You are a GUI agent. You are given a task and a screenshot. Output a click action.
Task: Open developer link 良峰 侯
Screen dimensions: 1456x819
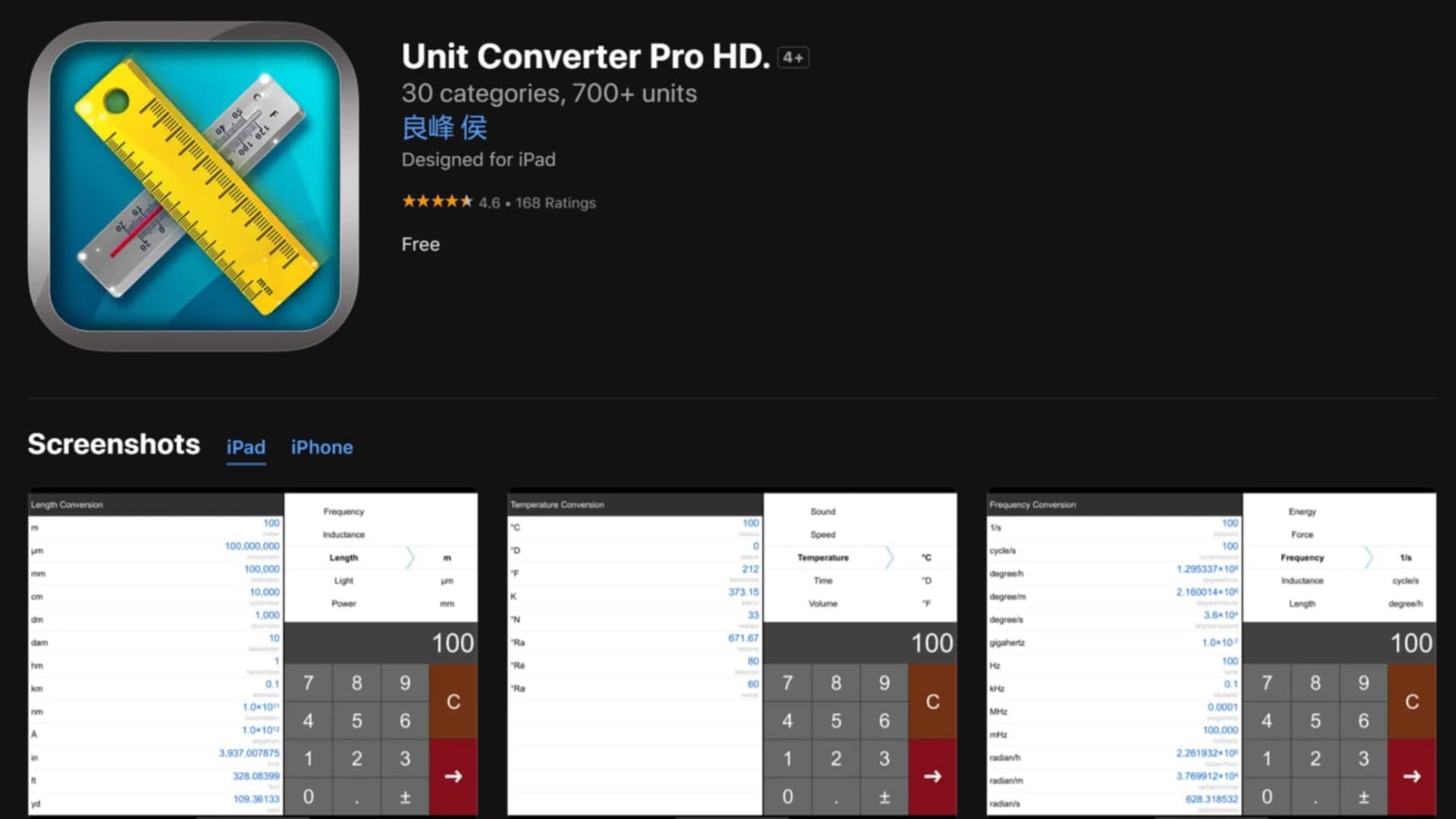click(x=444, y=127)
